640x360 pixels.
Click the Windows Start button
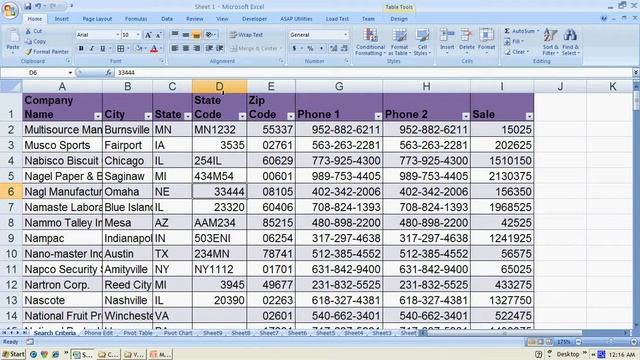point(13,354)
